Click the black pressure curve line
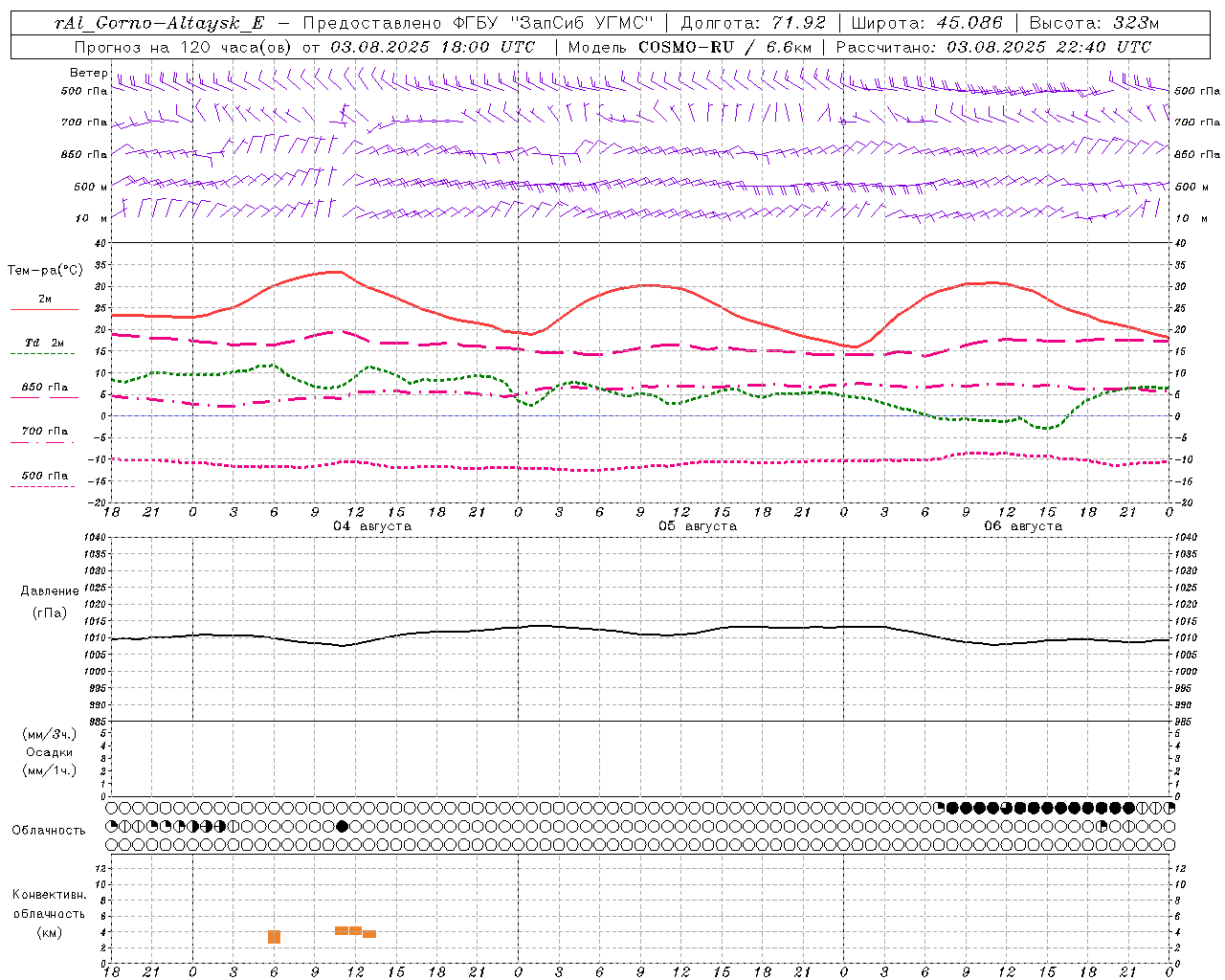Screen dimensions: 1225x980 (640, 634)
